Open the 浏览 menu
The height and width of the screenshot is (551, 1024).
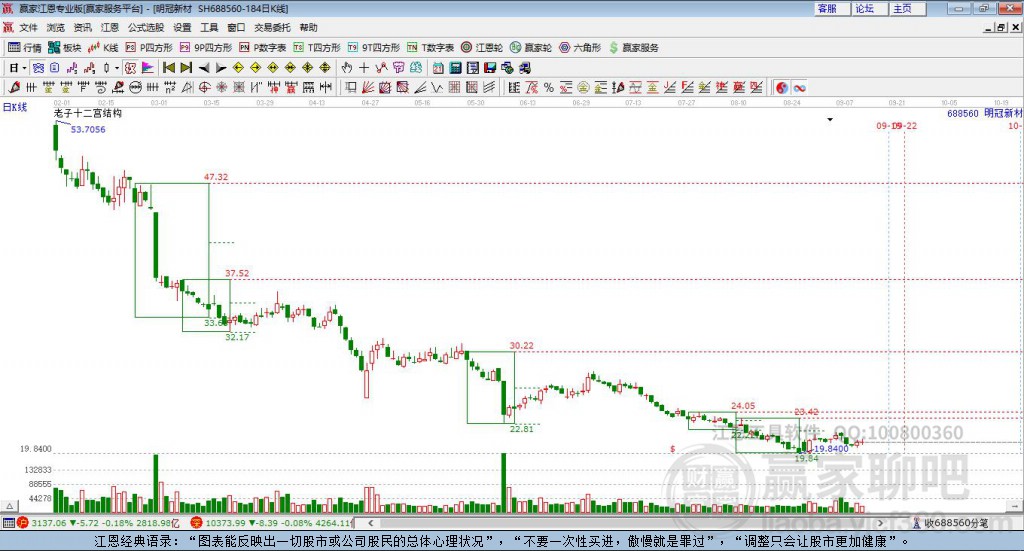point(56,27)
